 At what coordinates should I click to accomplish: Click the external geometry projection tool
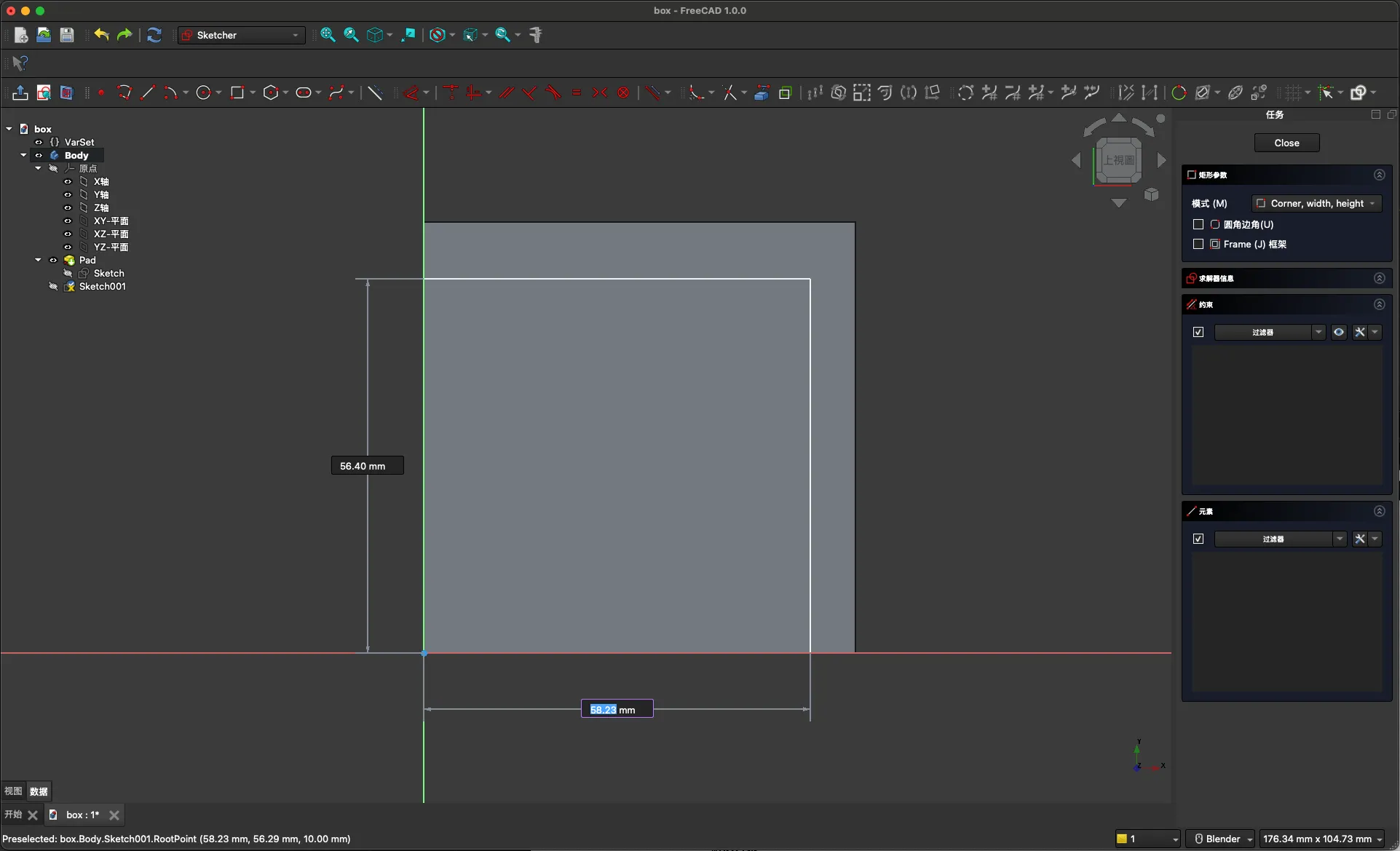point(762,92)
